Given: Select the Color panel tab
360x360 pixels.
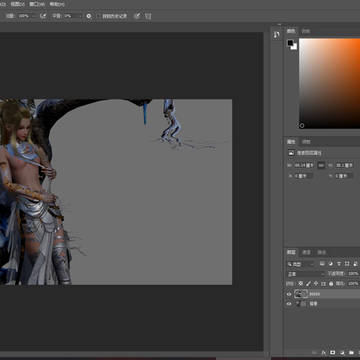Looking at the screenshot, I should coord(291,31).
